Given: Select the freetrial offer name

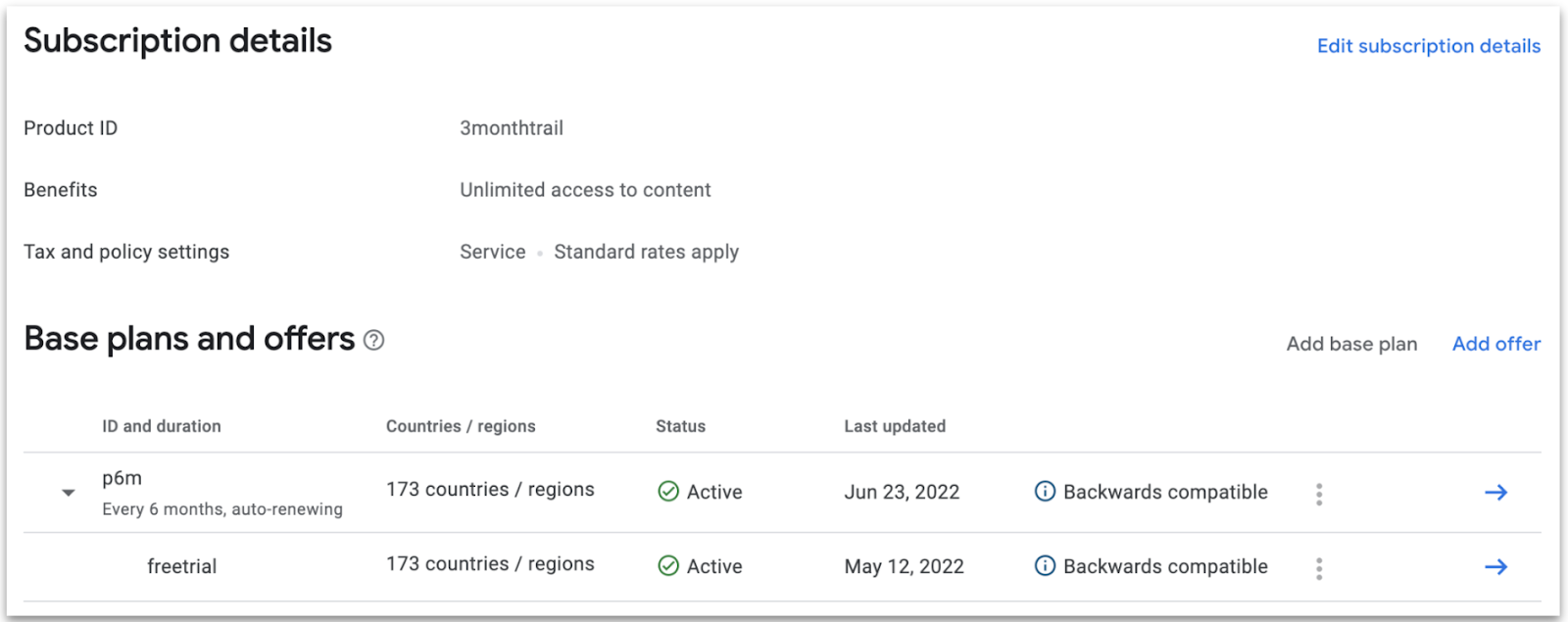Looking at the screenshot, I should 182,566.
